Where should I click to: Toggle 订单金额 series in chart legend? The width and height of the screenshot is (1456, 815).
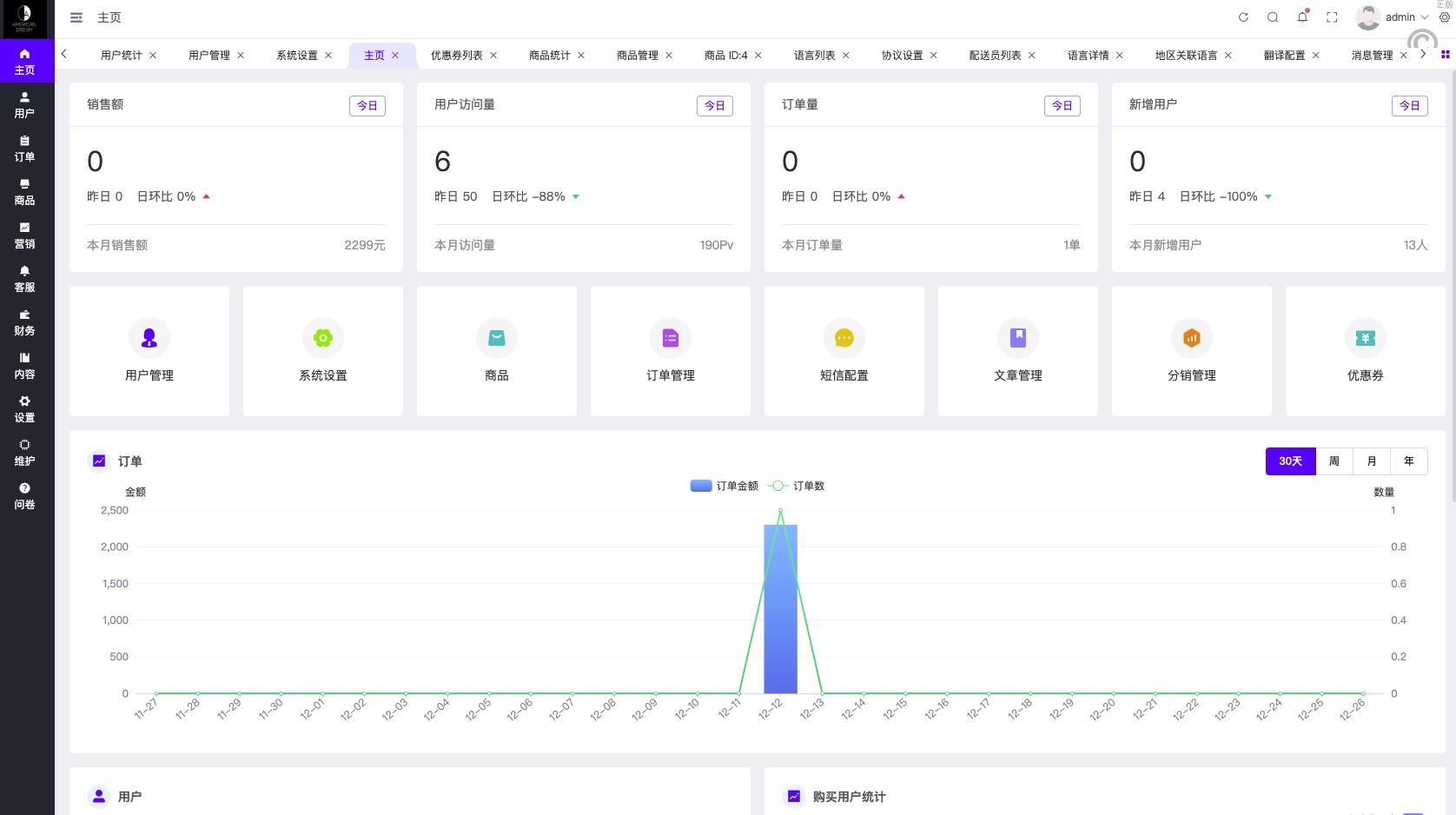click(725, 486)
